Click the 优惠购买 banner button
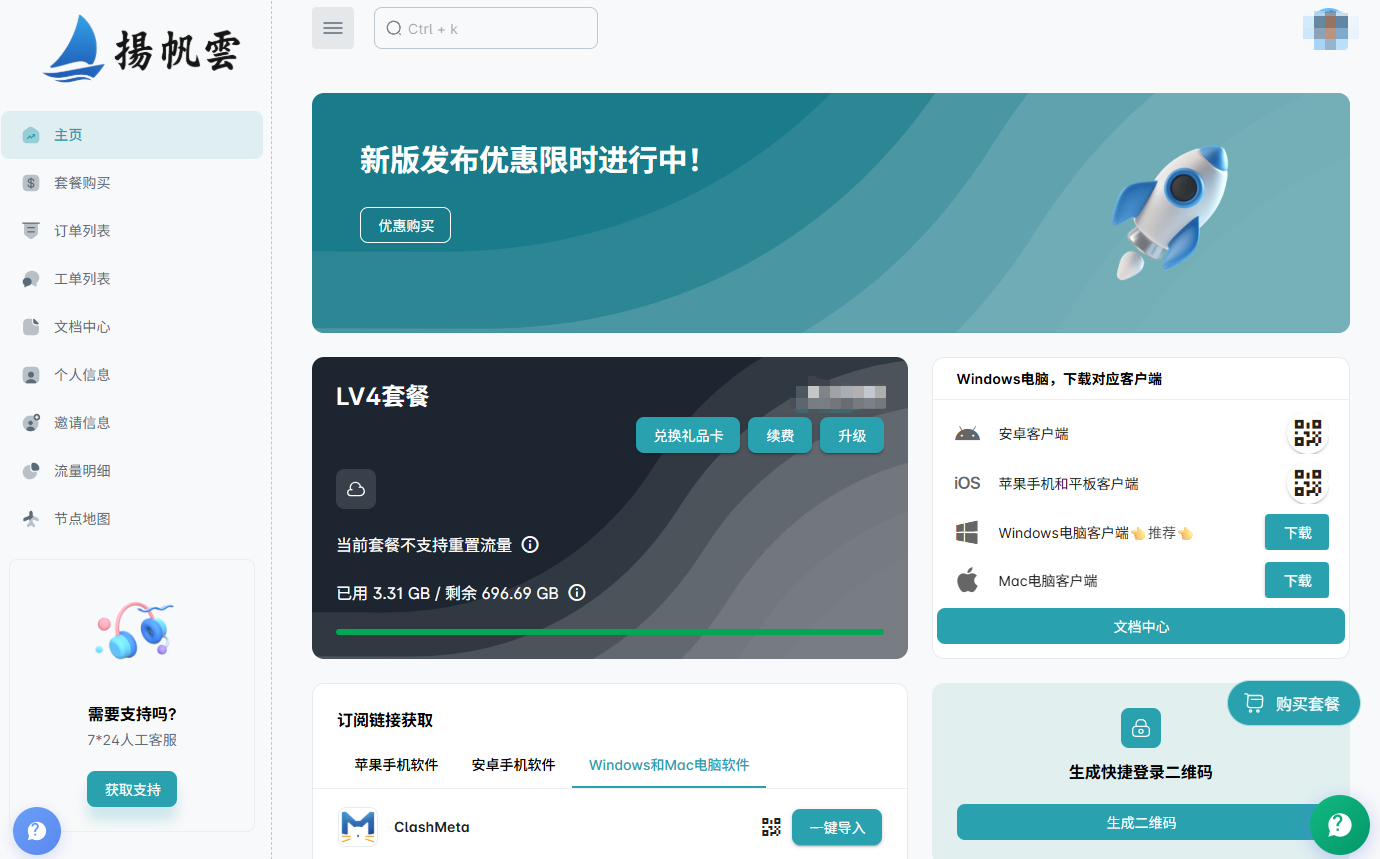1380x859 pixels. 405,224
